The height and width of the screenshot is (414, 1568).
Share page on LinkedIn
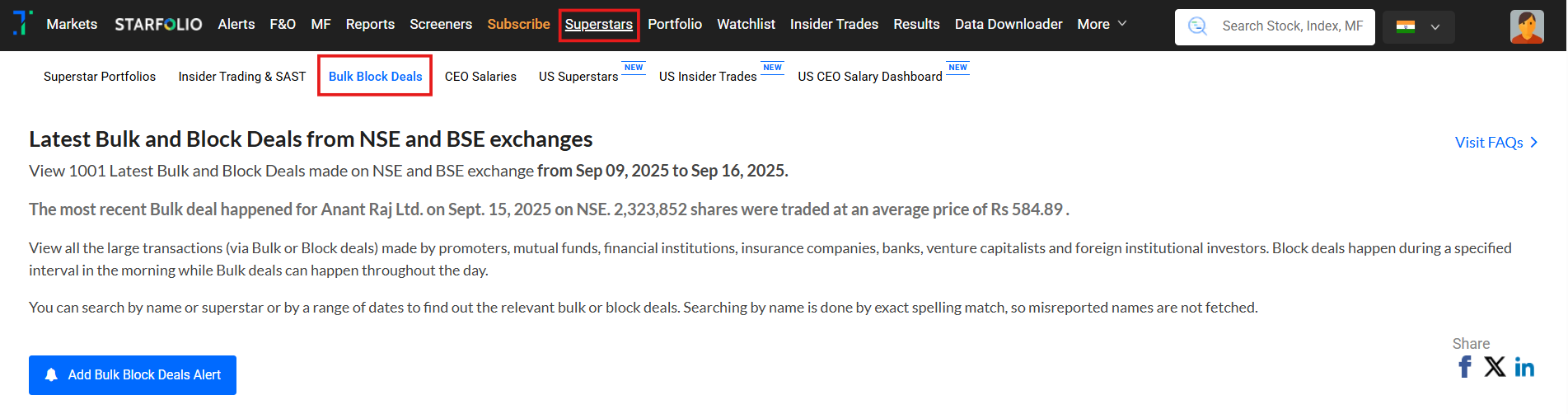[x=1524, y=368]
